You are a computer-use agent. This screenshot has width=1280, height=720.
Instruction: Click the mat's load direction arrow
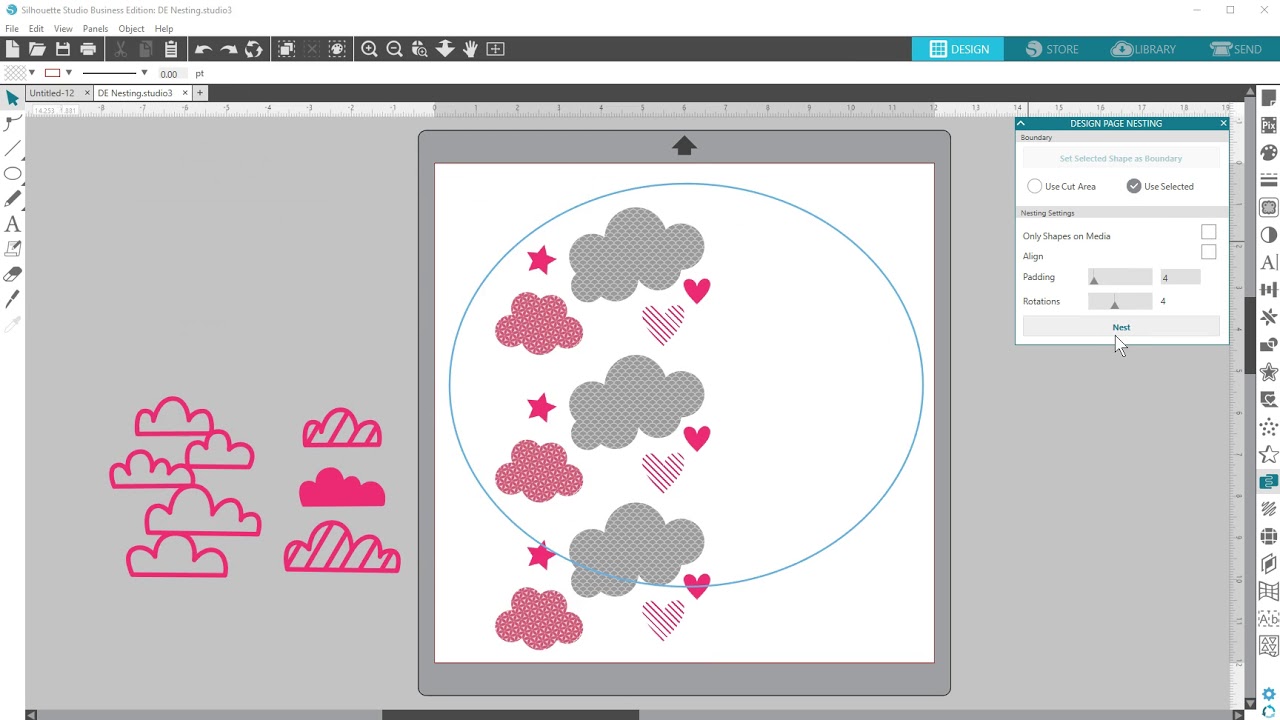click(684, 146)
